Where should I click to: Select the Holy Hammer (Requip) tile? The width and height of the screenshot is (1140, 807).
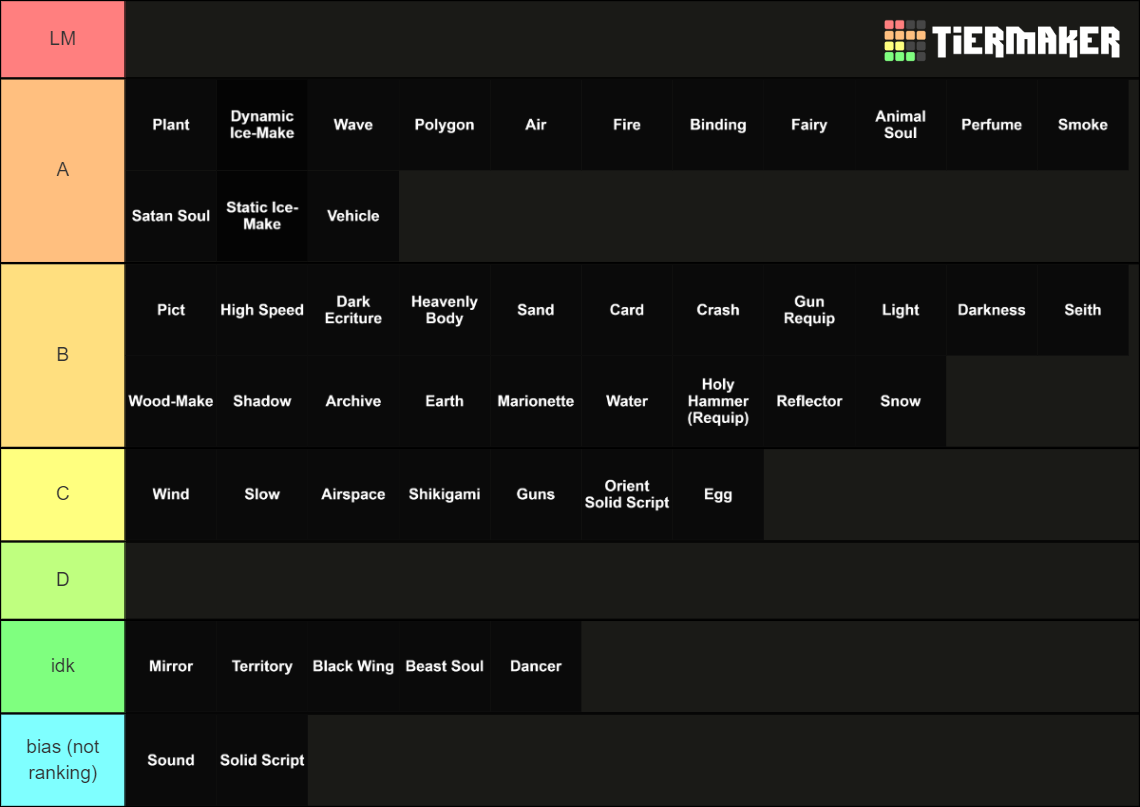(718, 401)
